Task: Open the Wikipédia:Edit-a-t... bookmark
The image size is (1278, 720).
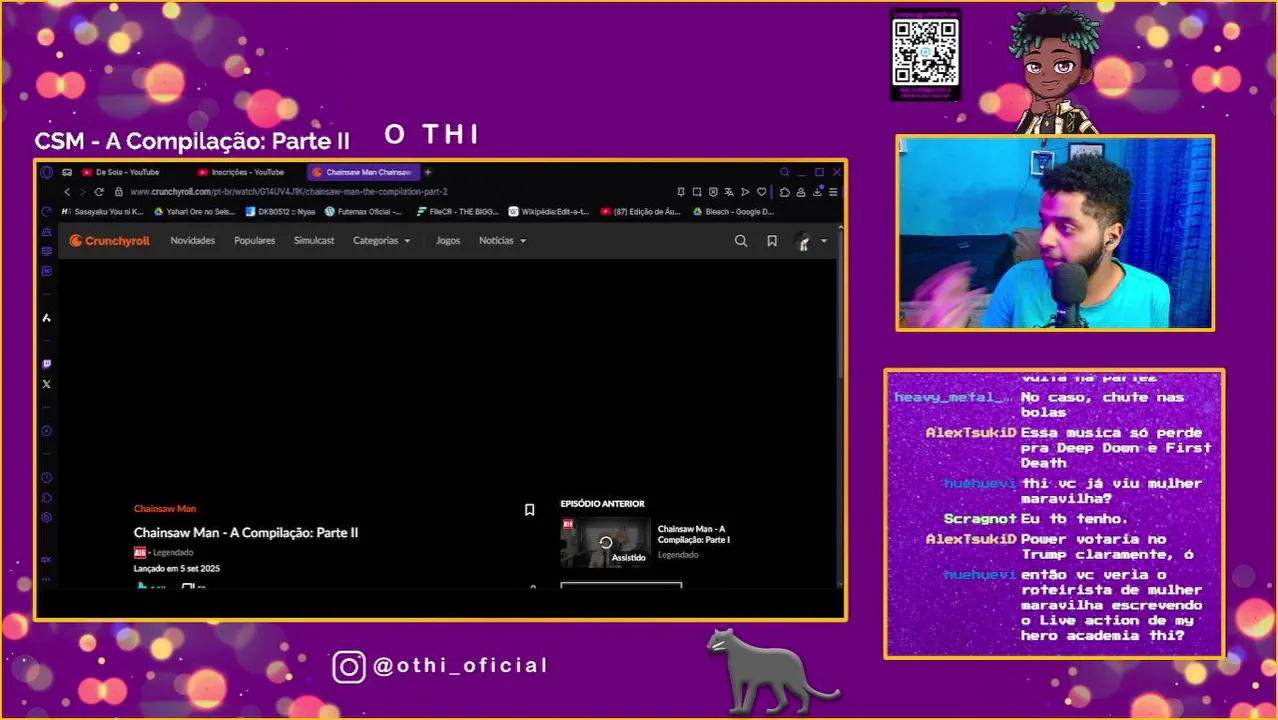Action: tap(549, 212)
